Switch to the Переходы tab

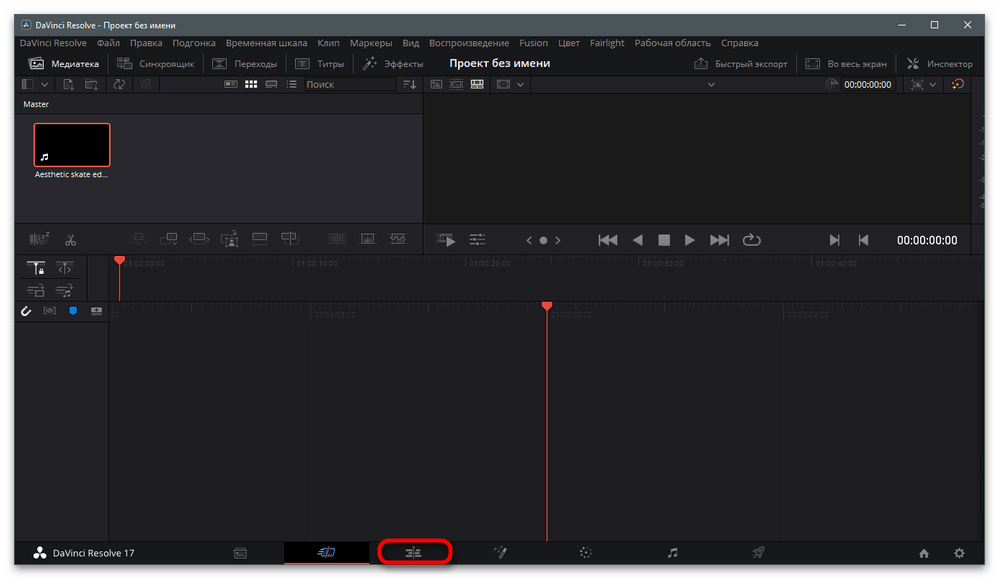[x=247, y=64]
